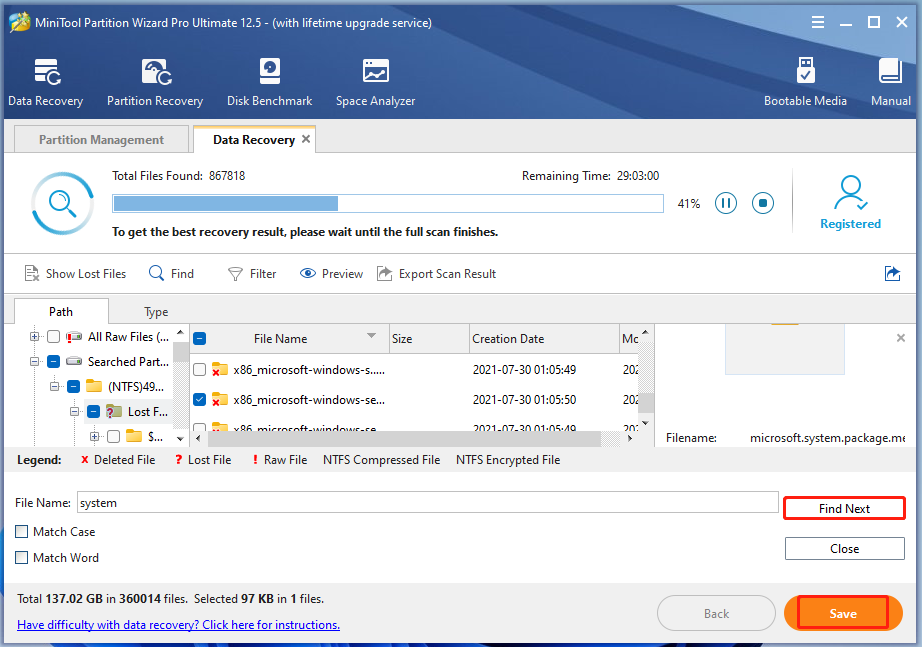This screenshot has width=922, height=647.
Task: Uncheck the x86_microsoft-windows-se... file created 01:05:50
Action: (200, 400)
